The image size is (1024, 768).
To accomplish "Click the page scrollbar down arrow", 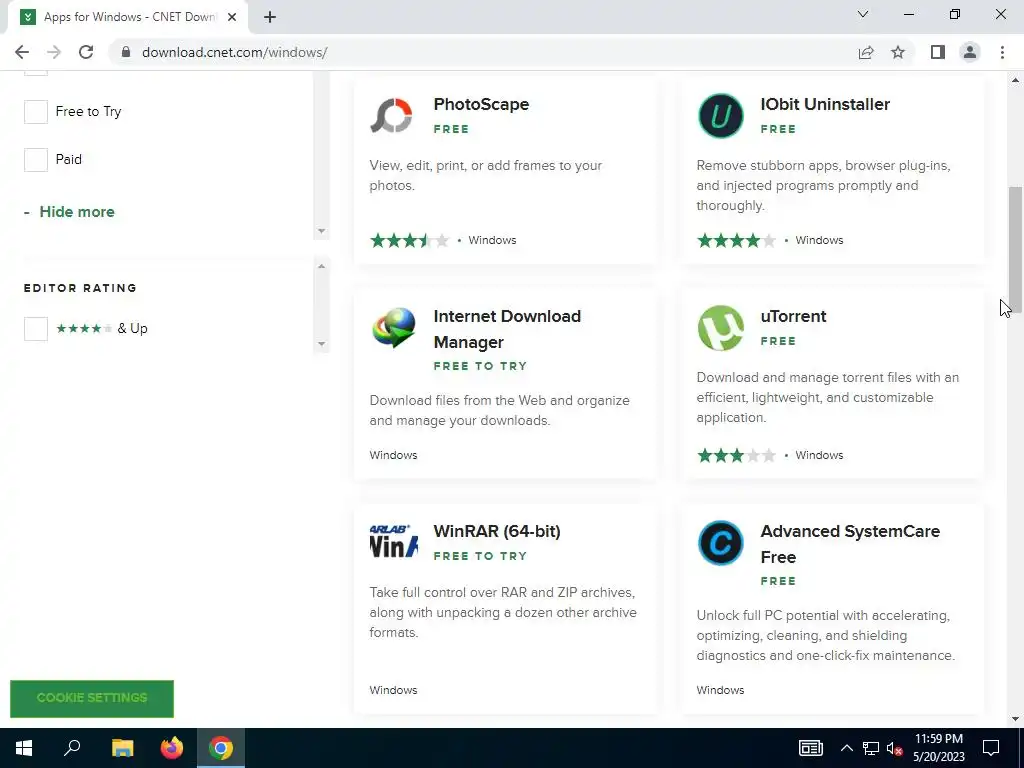I will (1015, 720).
